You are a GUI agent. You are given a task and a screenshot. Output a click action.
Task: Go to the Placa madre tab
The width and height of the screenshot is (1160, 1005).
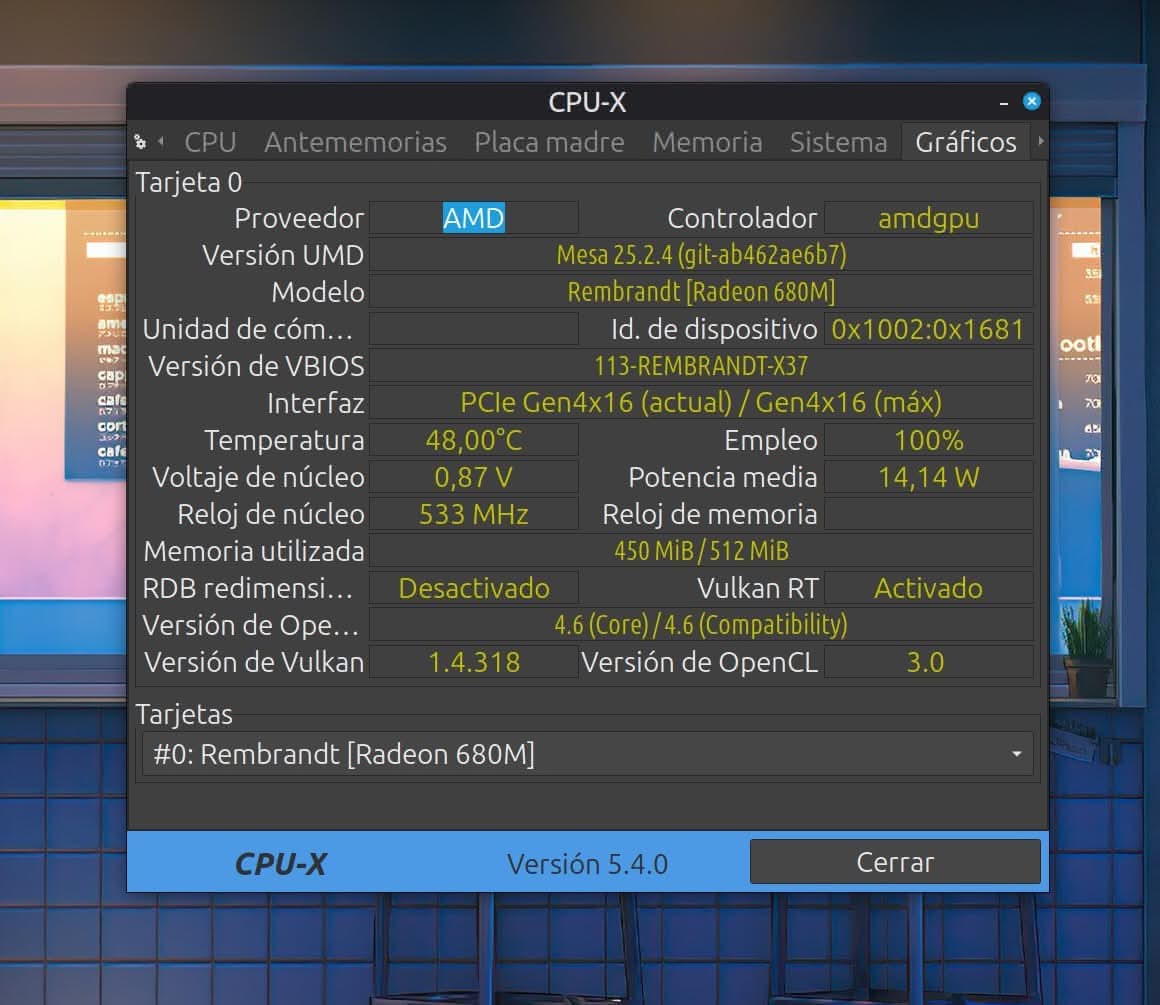549,142
